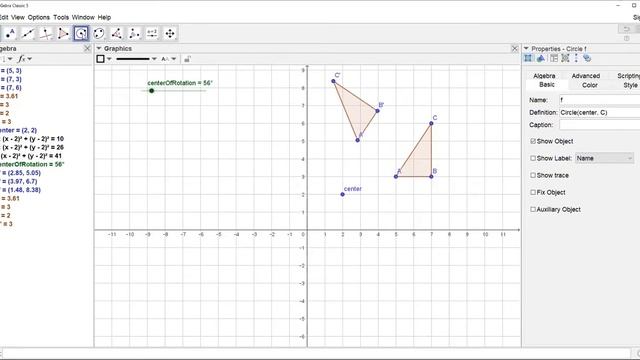640x360 pixels.
Task: Click the Name input field
Action: click(x=599, y=100)
